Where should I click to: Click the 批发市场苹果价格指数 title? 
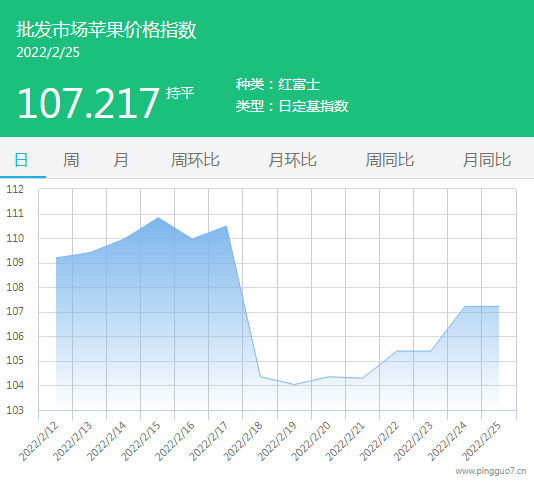click(x=106, y=29)
